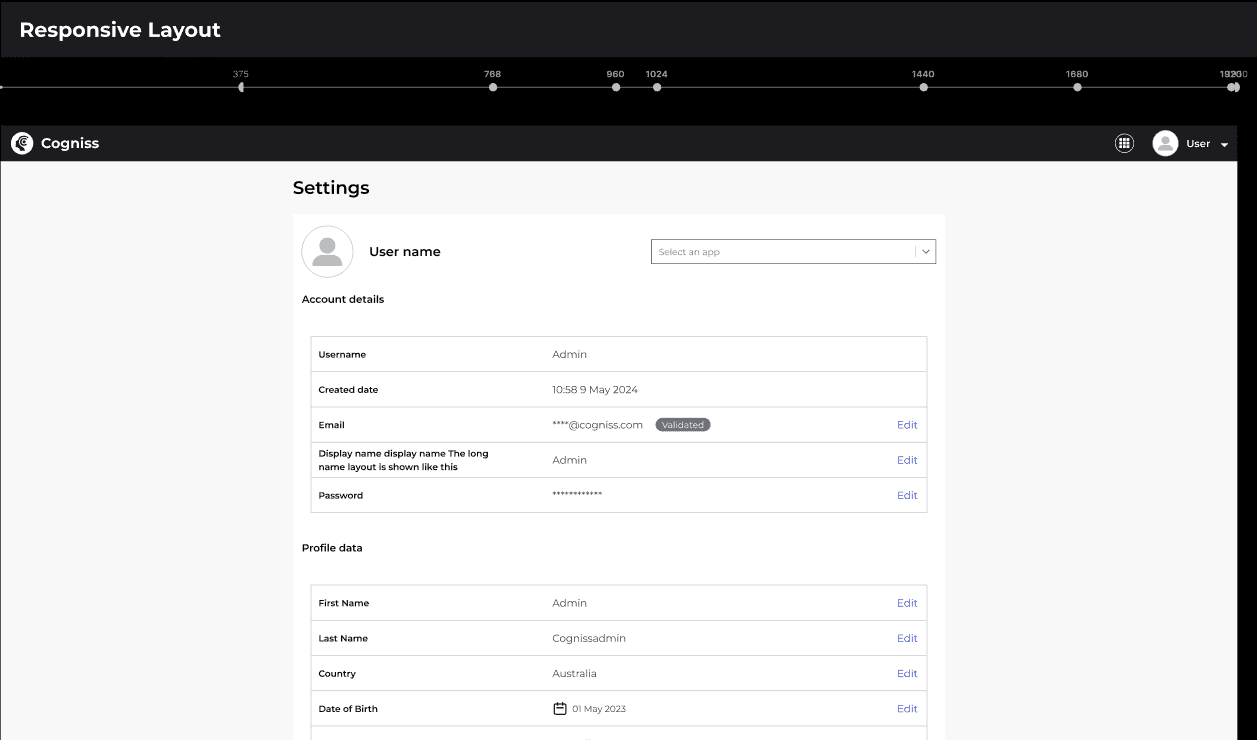This screenshot has height=740, width=1257.
Task: Click the Account details heading
Action: tap(343, 299)
